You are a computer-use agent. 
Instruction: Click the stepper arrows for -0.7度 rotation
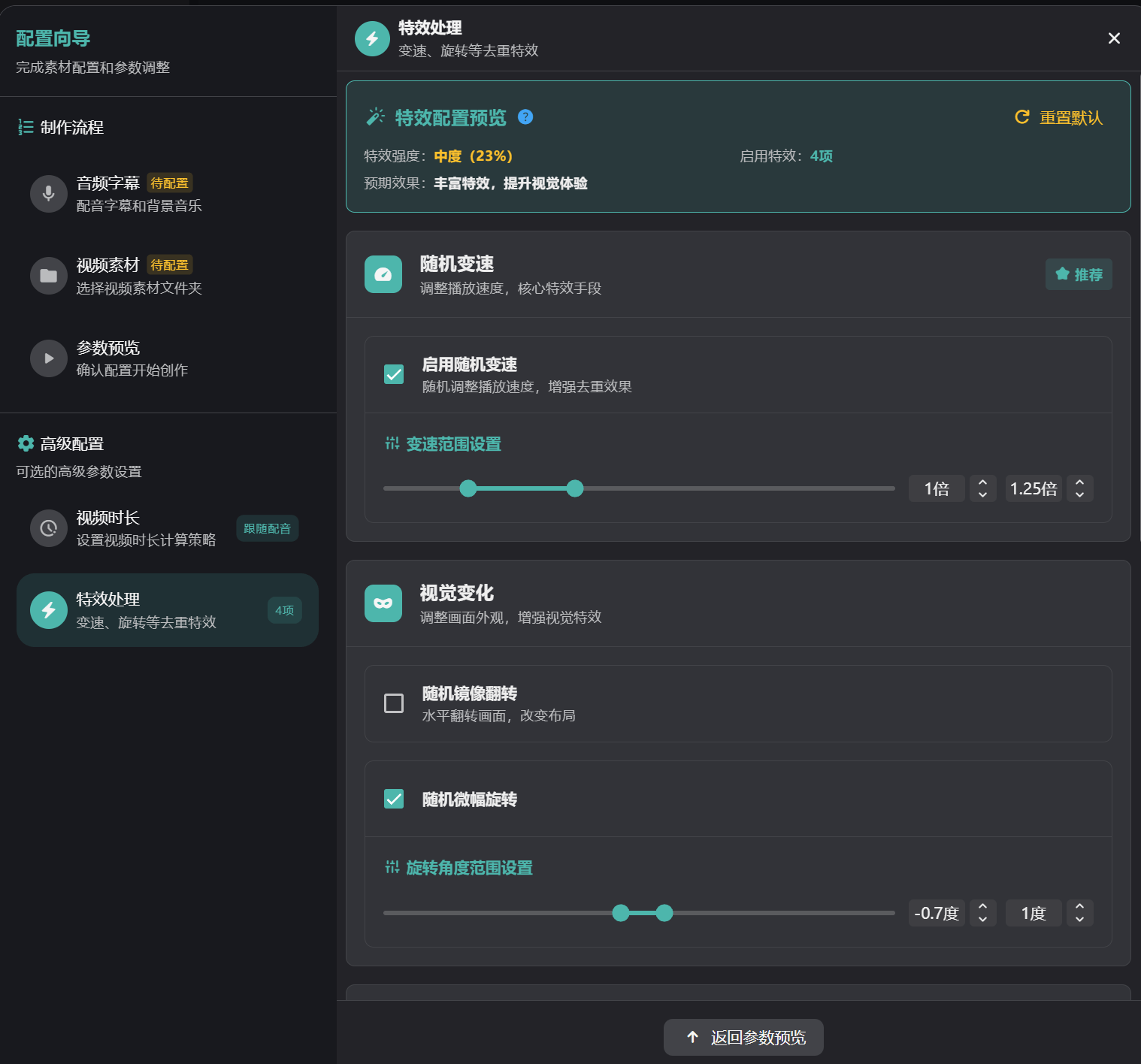point(982,913)
